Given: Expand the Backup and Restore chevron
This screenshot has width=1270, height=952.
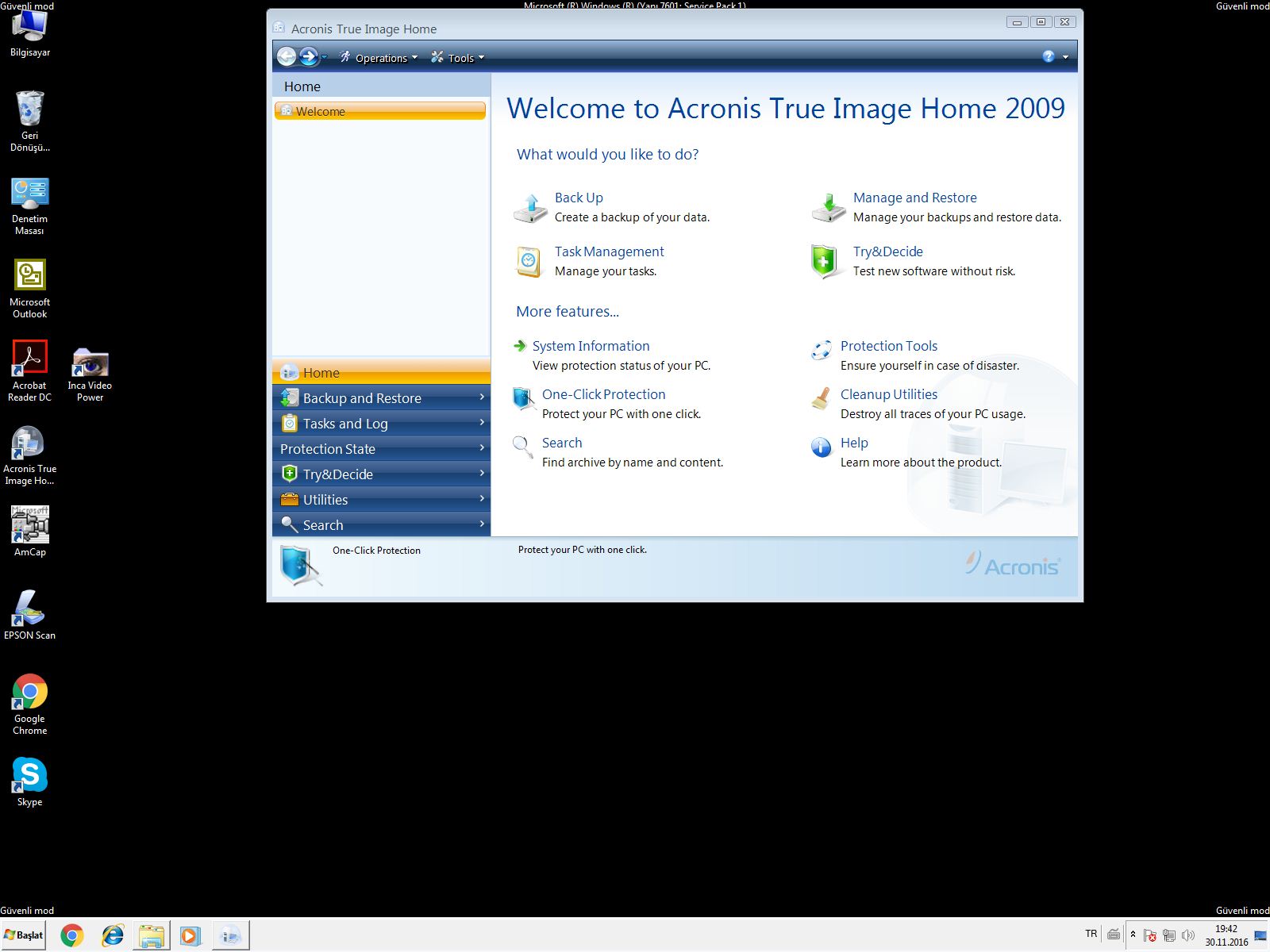Looking at the screenshot, I should [x=482, y=397].
